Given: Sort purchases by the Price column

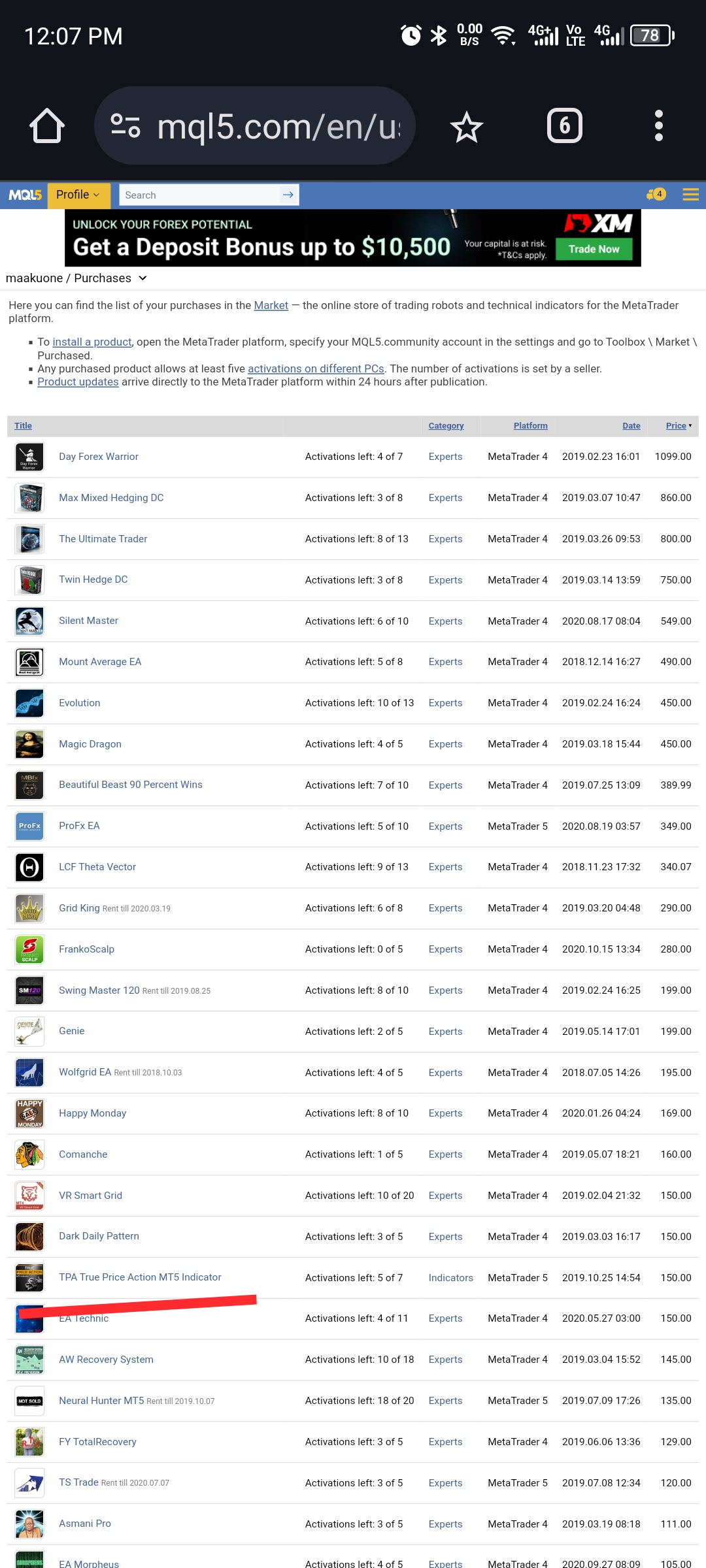Looking at the screenshot, I should point(677,426).
